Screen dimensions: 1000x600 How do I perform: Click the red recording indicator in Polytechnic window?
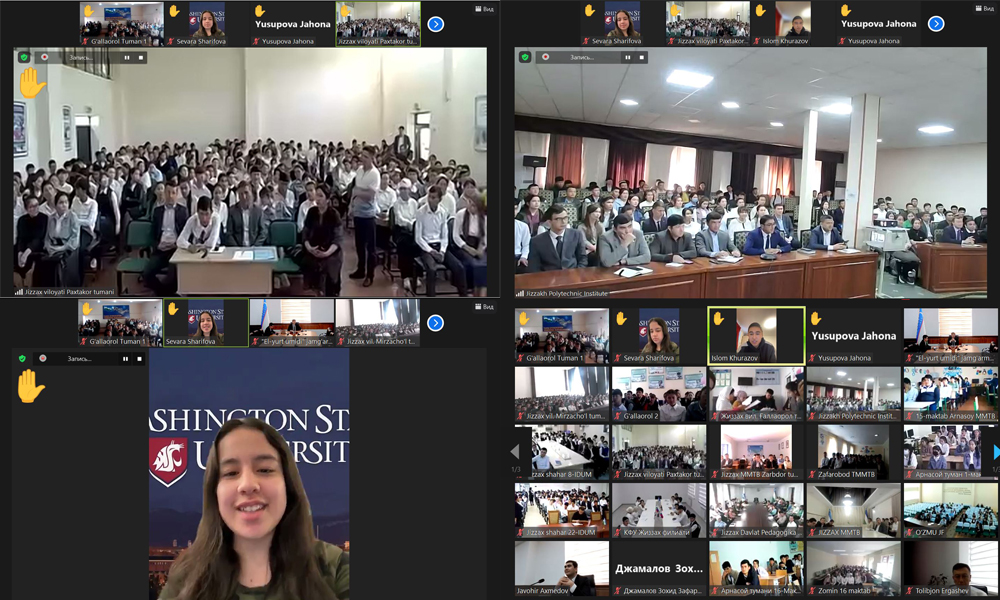click(x=546, y=57)
